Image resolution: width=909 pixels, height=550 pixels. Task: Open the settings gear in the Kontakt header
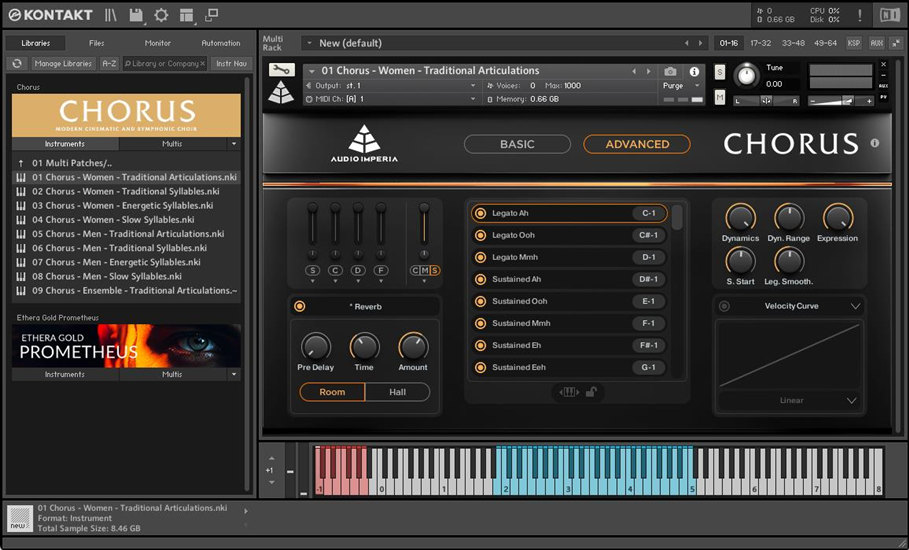(161, 15)
